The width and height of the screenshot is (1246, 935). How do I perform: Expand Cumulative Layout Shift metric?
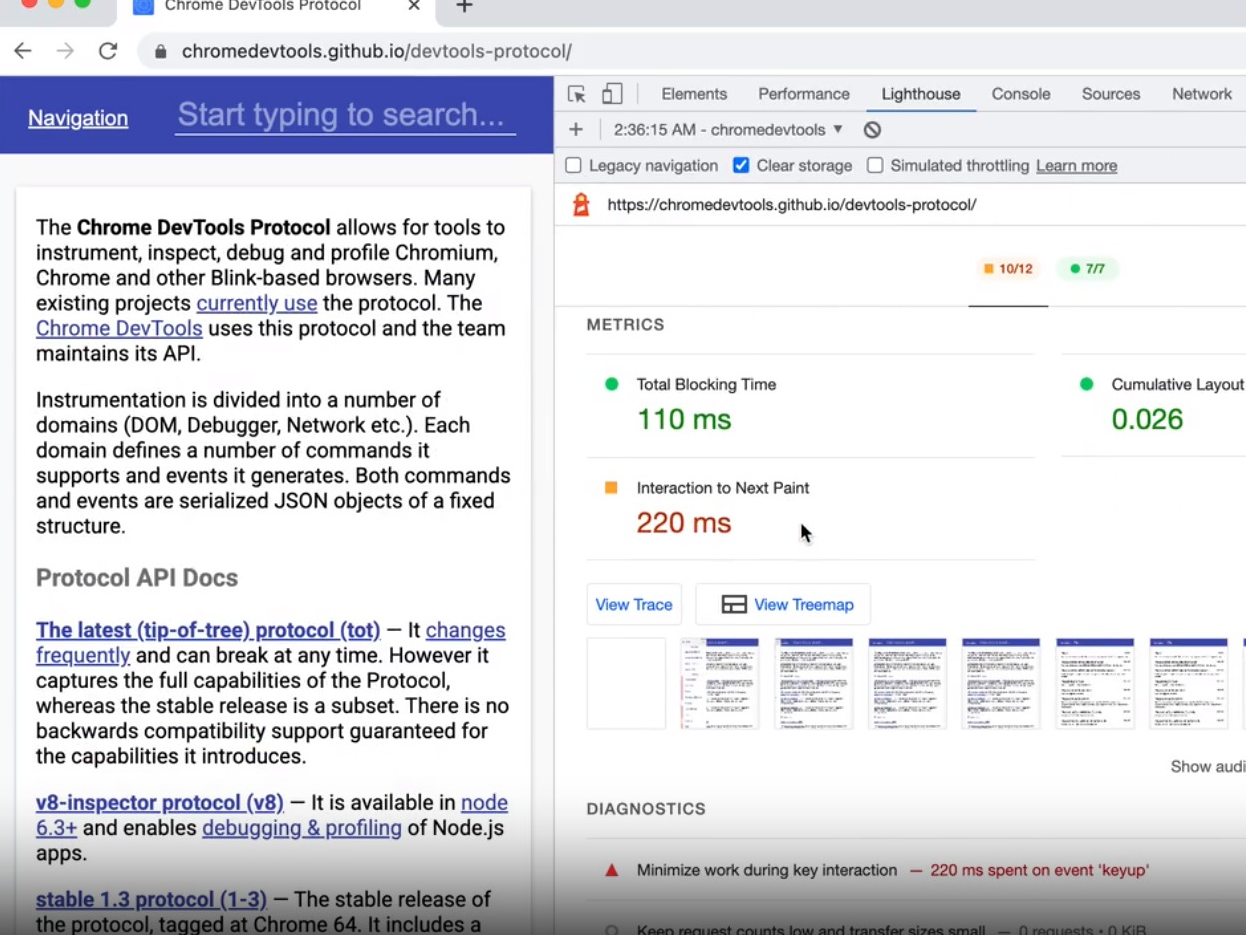(1153, 405)
